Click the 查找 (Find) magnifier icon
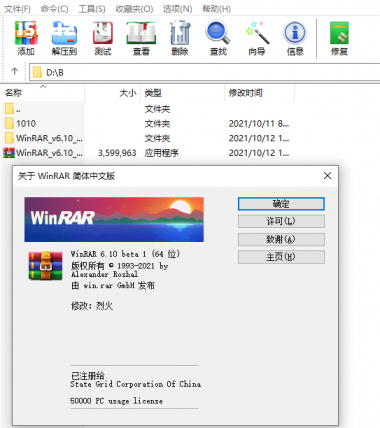This screenshot has width=380, height=428. click(218, 33)
